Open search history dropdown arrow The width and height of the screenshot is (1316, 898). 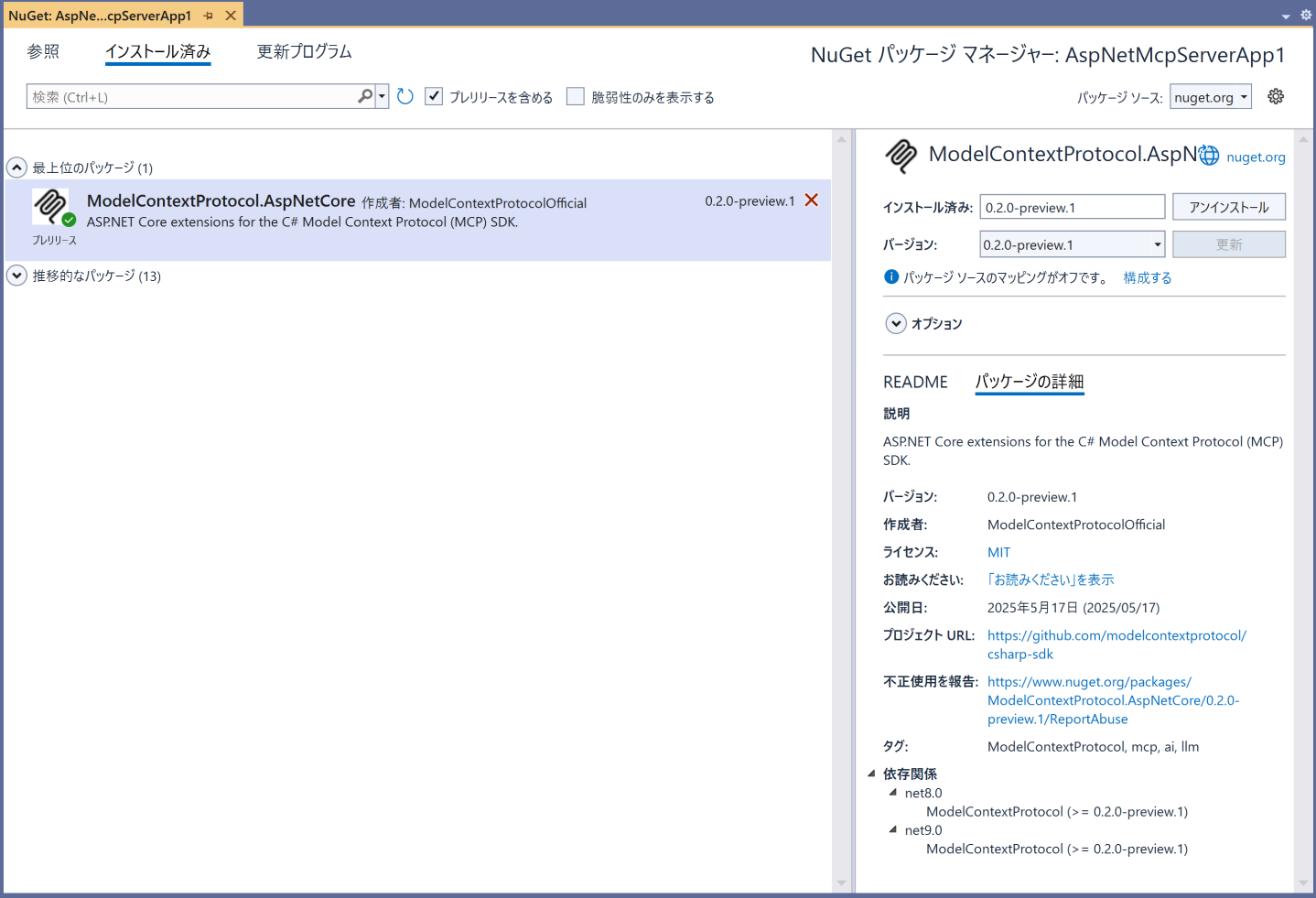tap(382, 96)
